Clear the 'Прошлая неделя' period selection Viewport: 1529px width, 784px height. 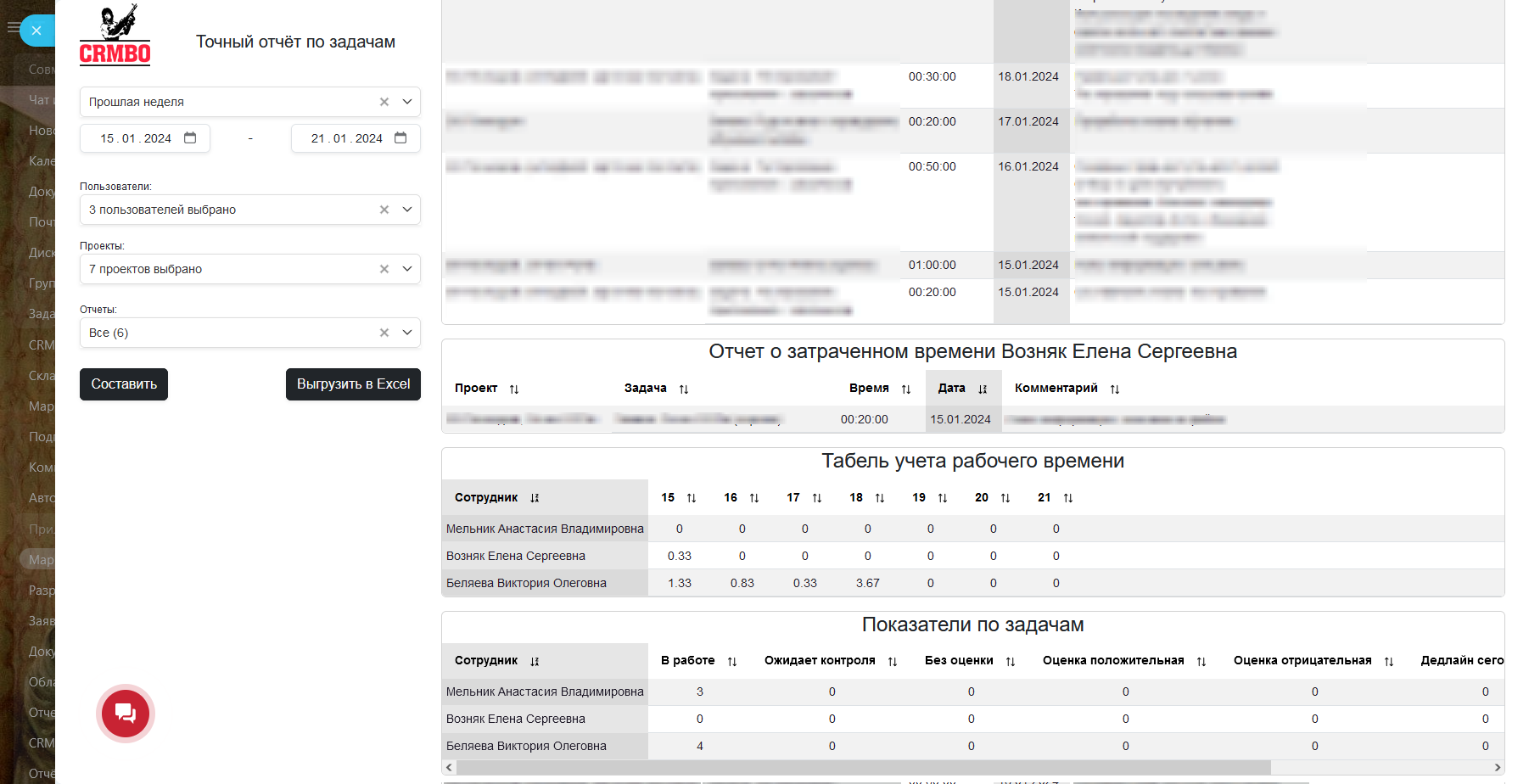pos(384,102)
